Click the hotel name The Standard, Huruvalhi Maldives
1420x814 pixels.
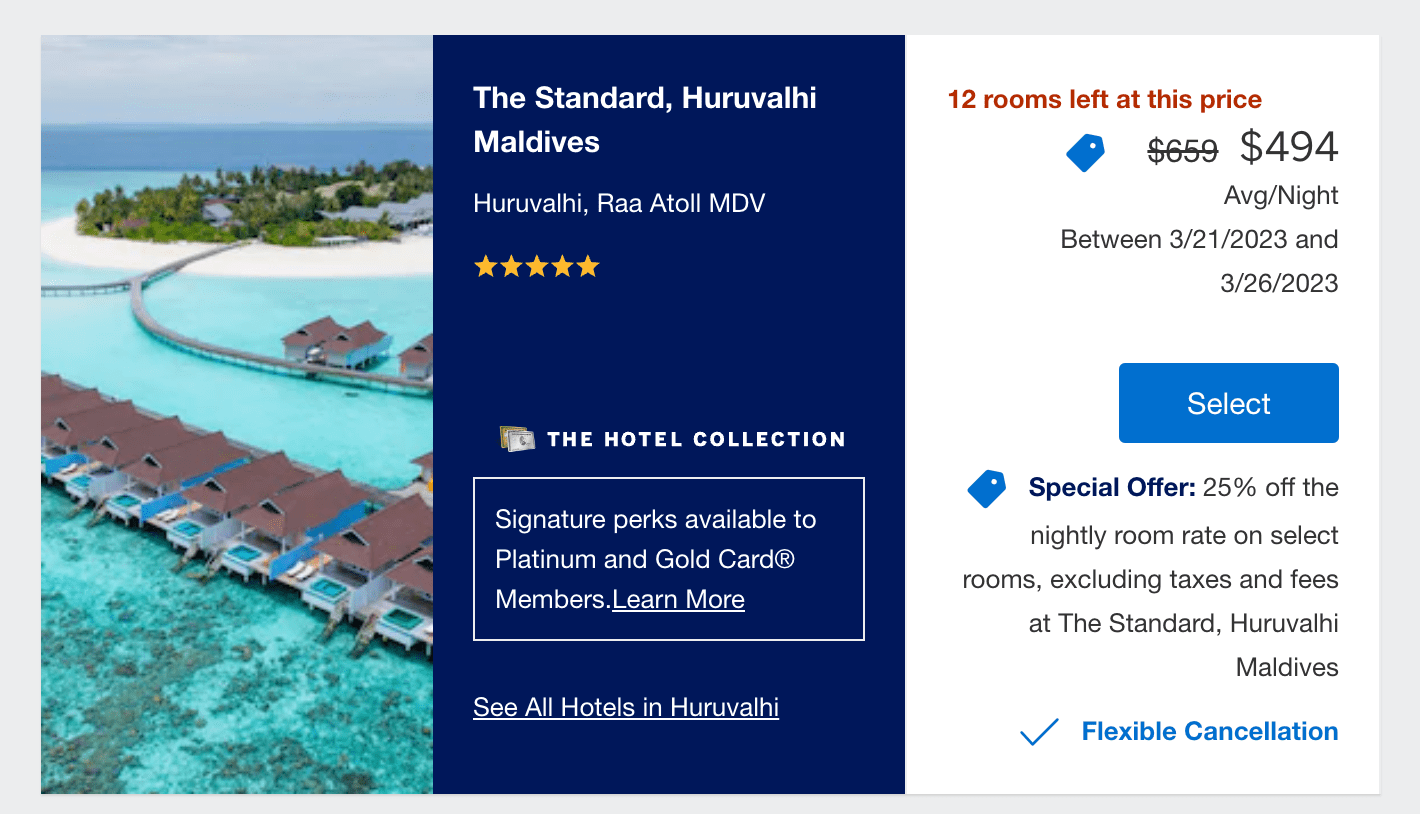[645, 118]
